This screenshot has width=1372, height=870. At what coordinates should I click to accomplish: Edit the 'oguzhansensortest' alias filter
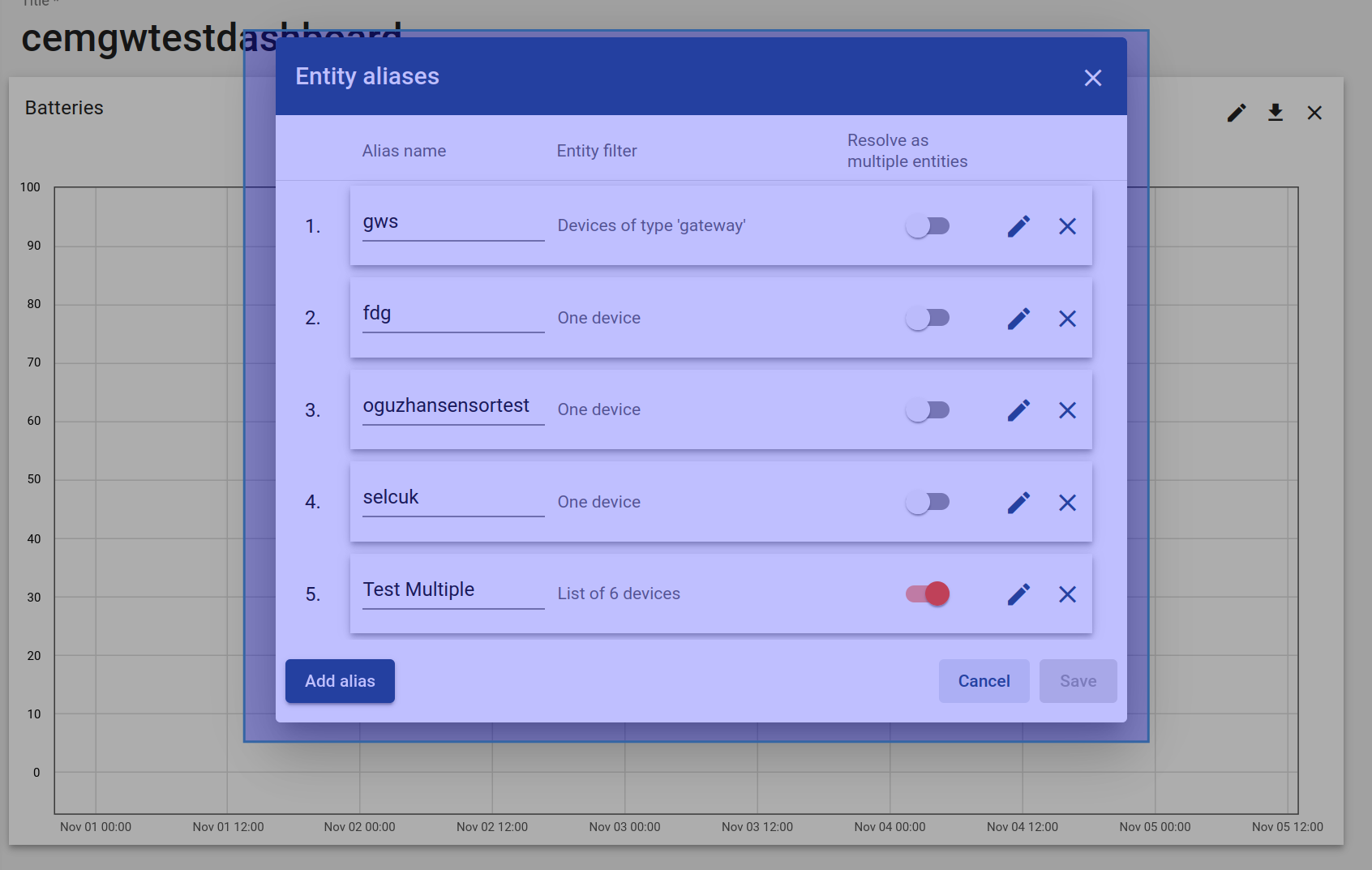(1018, 410)
